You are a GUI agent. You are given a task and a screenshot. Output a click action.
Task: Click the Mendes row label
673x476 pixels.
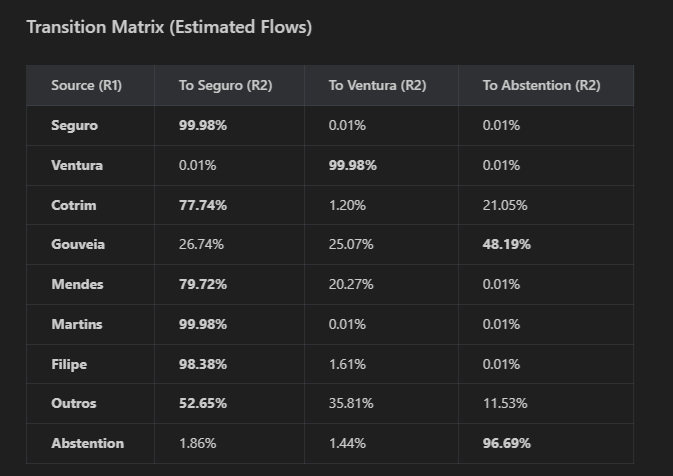(x=77, y=284)
